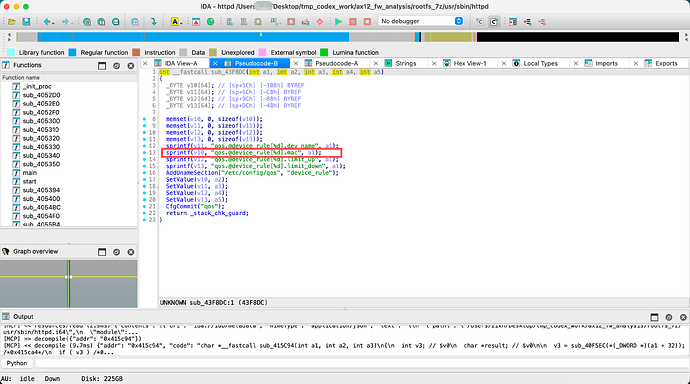690x384 pixels.
Task: Click the highlighted 'C' pseudocode toolbar icon
Action: click(x=494, y=22)
